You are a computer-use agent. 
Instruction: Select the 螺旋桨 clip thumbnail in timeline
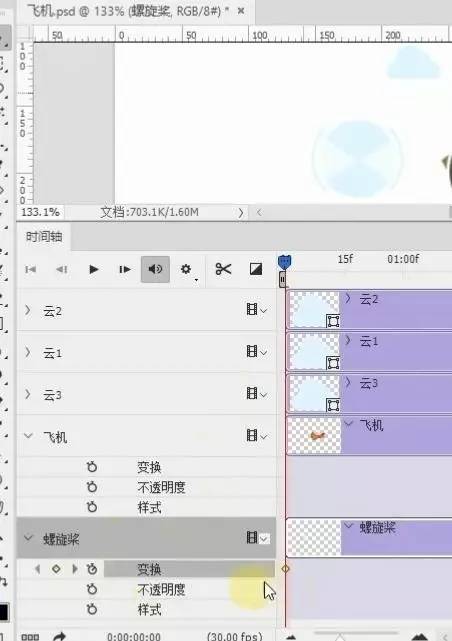tap(314, 538)
